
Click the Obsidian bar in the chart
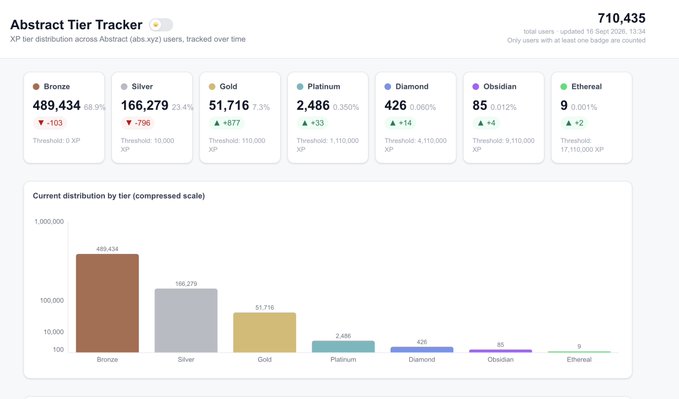tap(501, 351)
